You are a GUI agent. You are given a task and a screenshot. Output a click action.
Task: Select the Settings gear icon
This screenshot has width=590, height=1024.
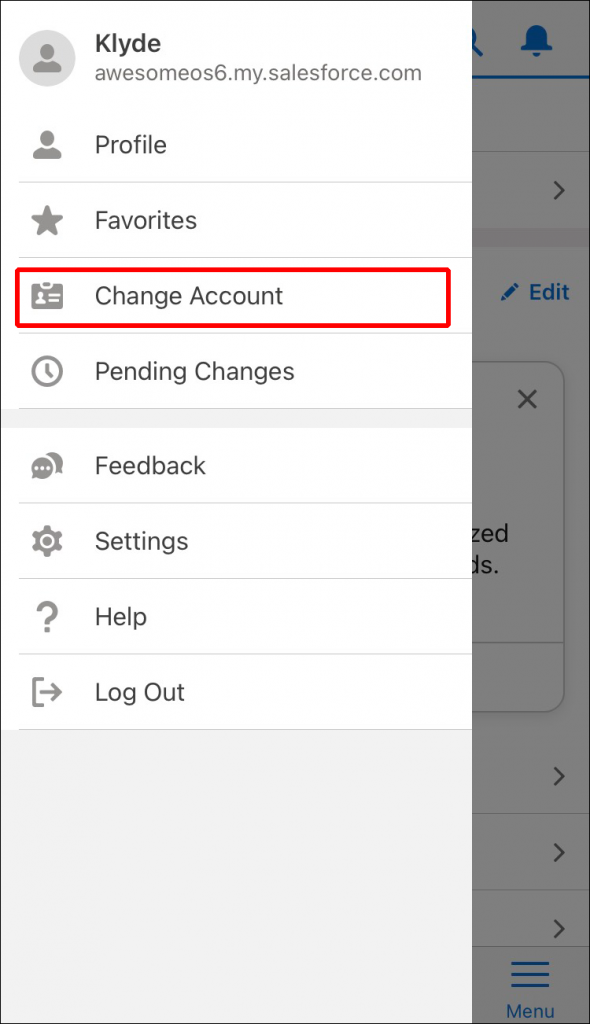pyautogui.click(x=47, y=541)
